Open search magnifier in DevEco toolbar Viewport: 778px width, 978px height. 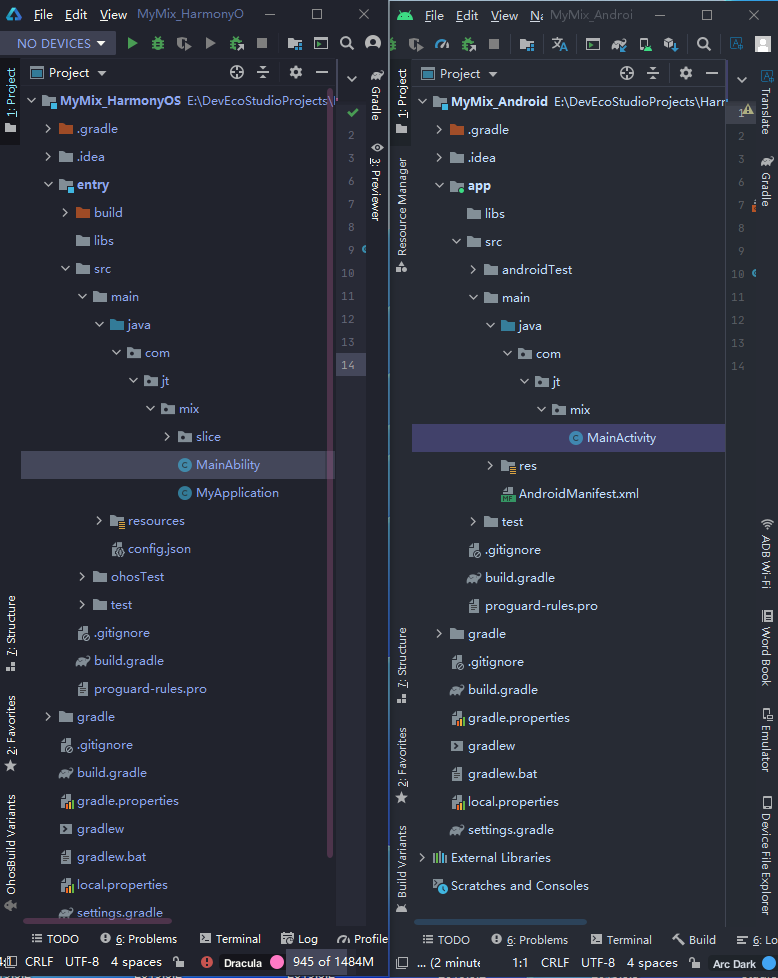[x=347, y=43]
